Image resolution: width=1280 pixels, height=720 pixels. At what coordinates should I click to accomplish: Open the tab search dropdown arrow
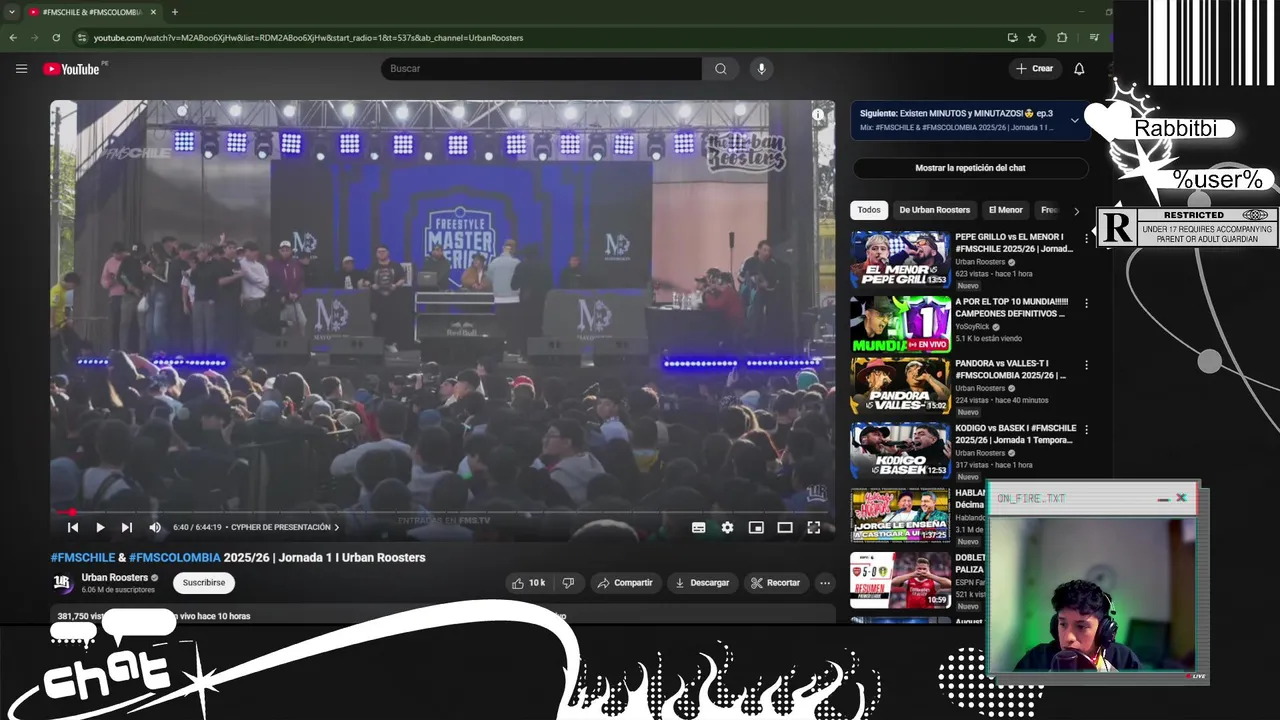(12, 12)
